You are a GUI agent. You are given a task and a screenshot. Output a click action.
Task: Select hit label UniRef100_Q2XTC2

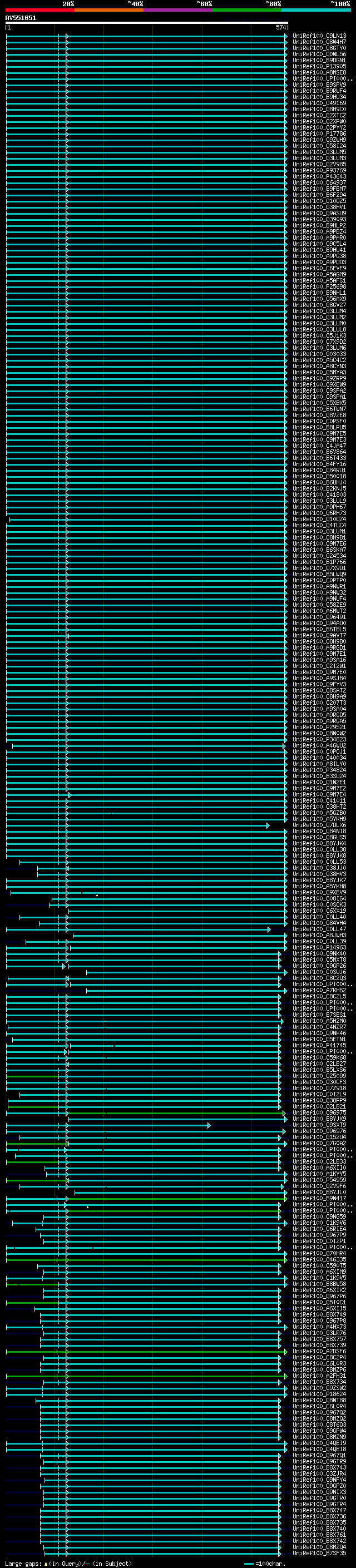pyautogui.click(x=319, y=115)
